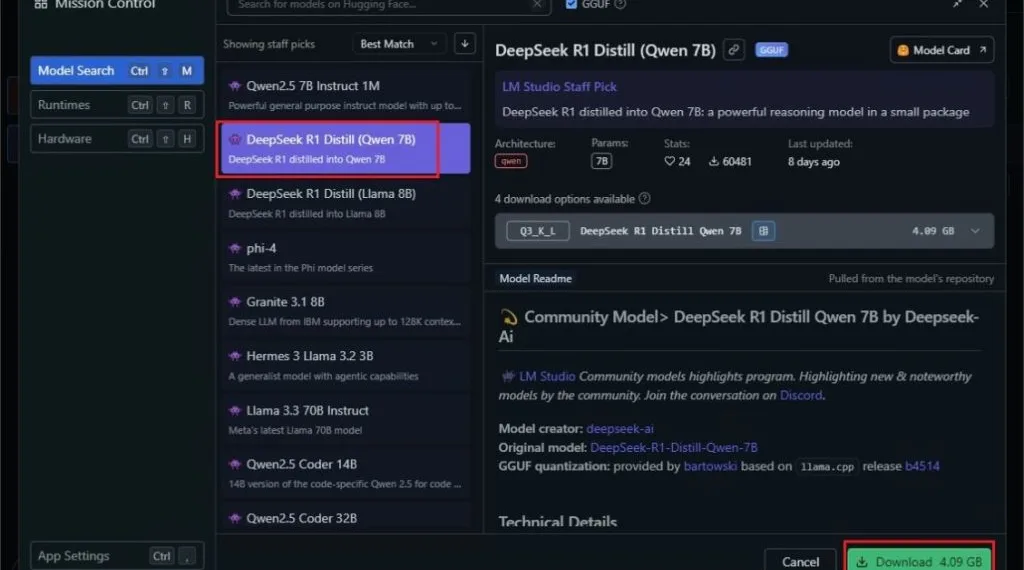Select DeepSeek R1 Distill (Llama 8B) model
The image size is (1024, 570).
point(345,203)
